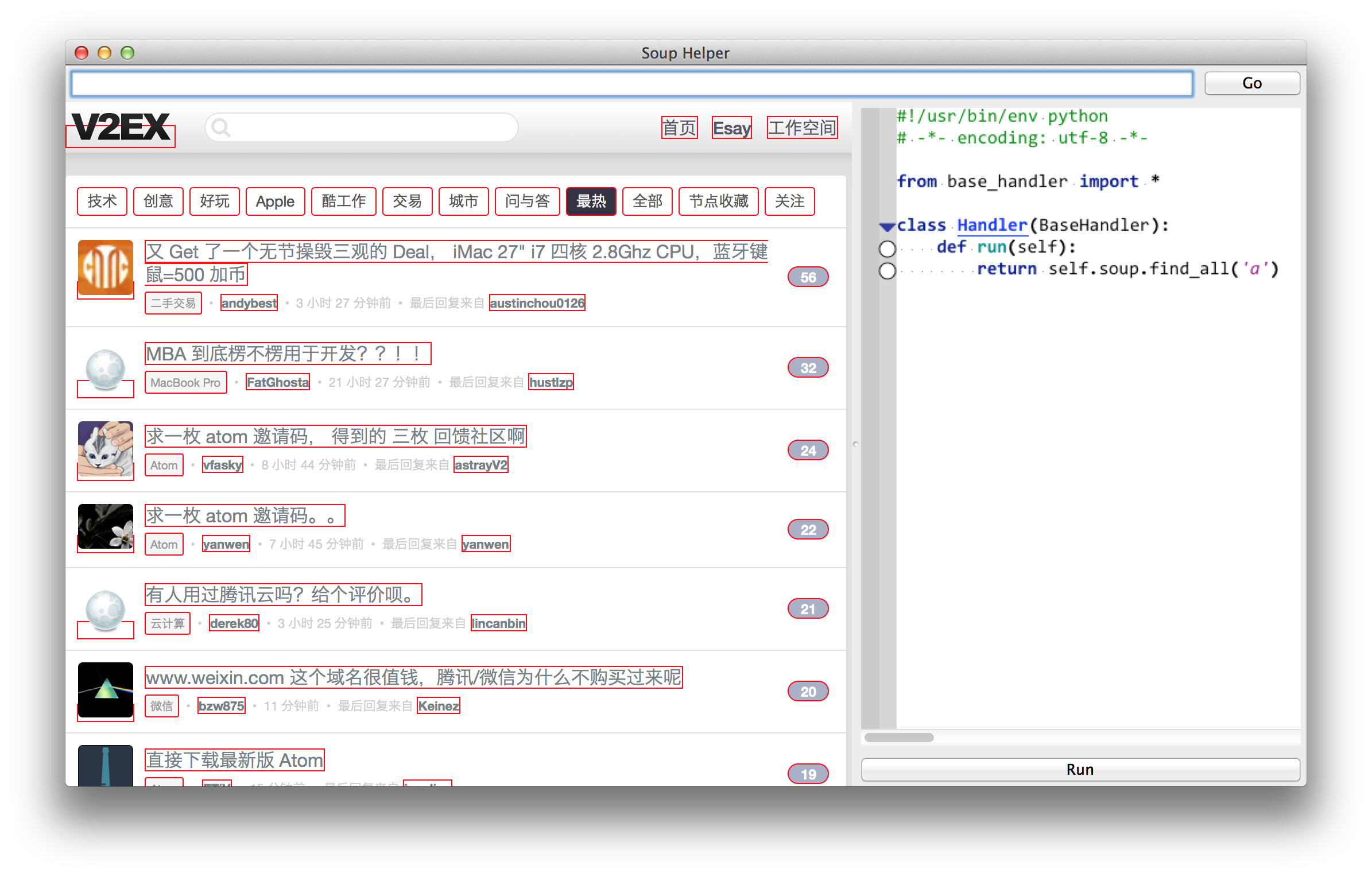Click the 微信 node tag
Screen dimensions: 1372x877
point(162,706)
